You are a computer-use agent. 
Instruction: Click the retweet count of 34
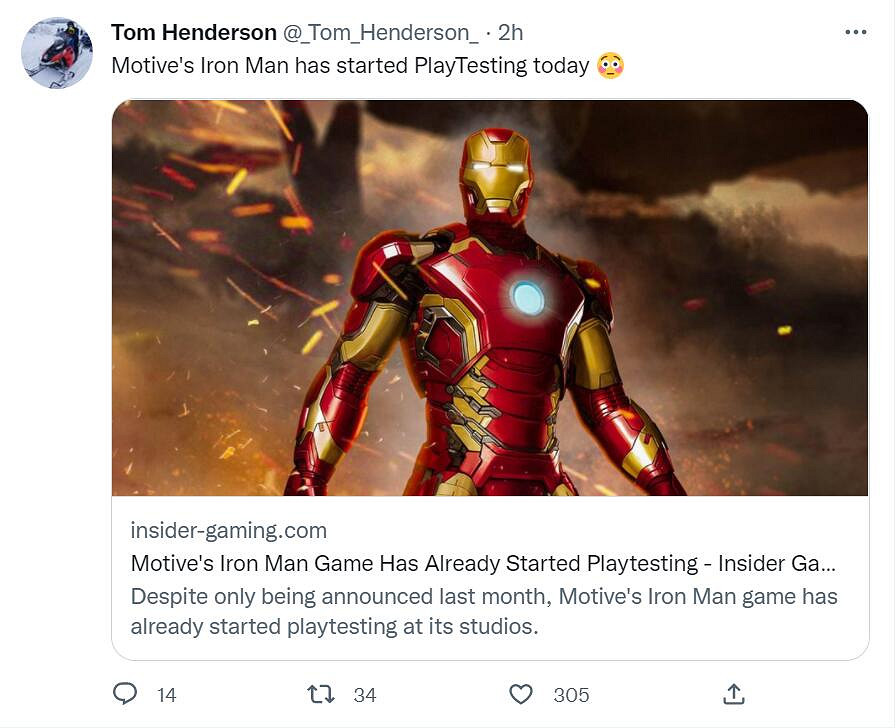point(365,694)
